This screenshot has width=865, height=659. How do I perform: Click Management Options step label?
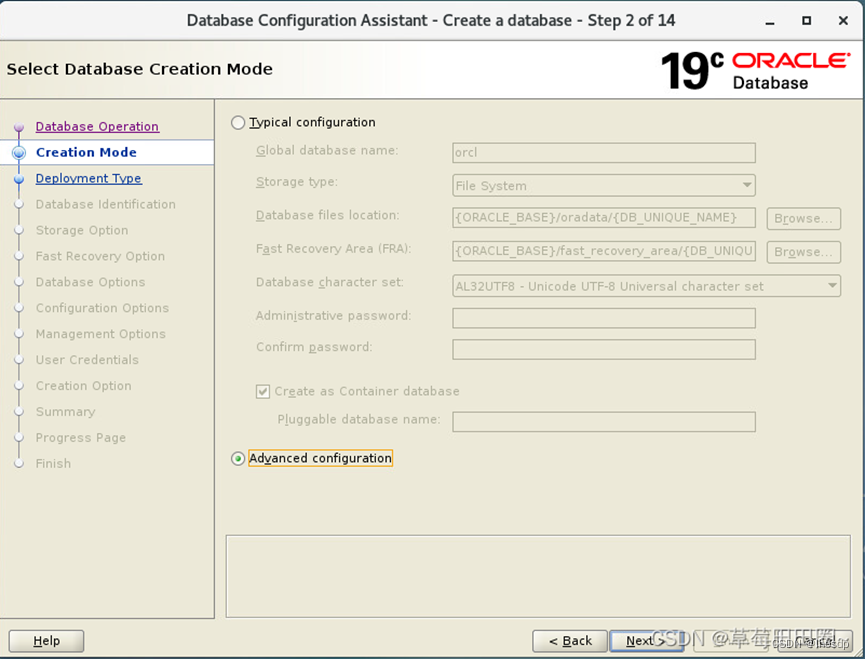100,334
